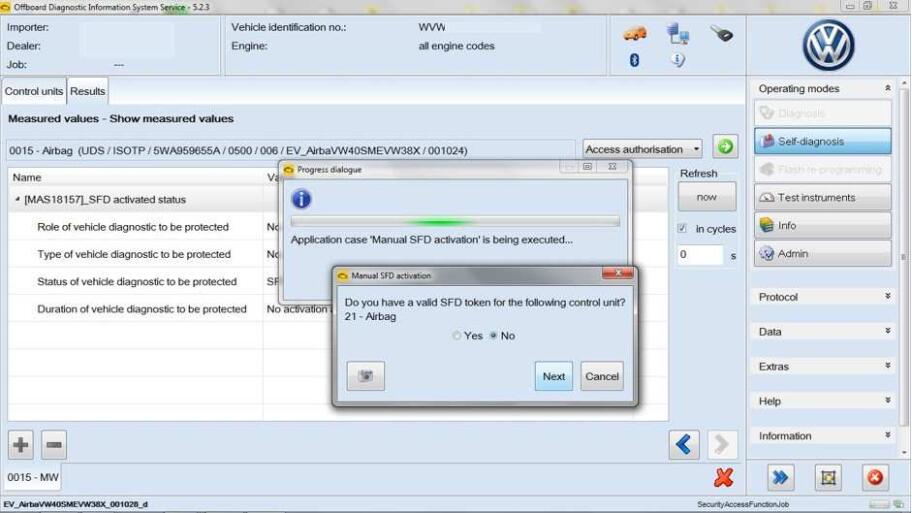Click the Bluetooth status icon

click(x=634, y=59)
